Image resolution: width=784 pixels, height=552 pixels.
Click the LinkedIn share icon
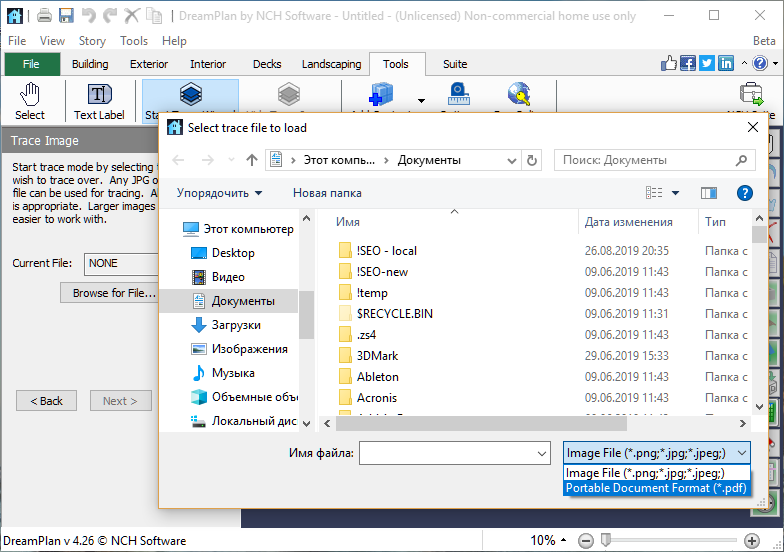[726, 63]
